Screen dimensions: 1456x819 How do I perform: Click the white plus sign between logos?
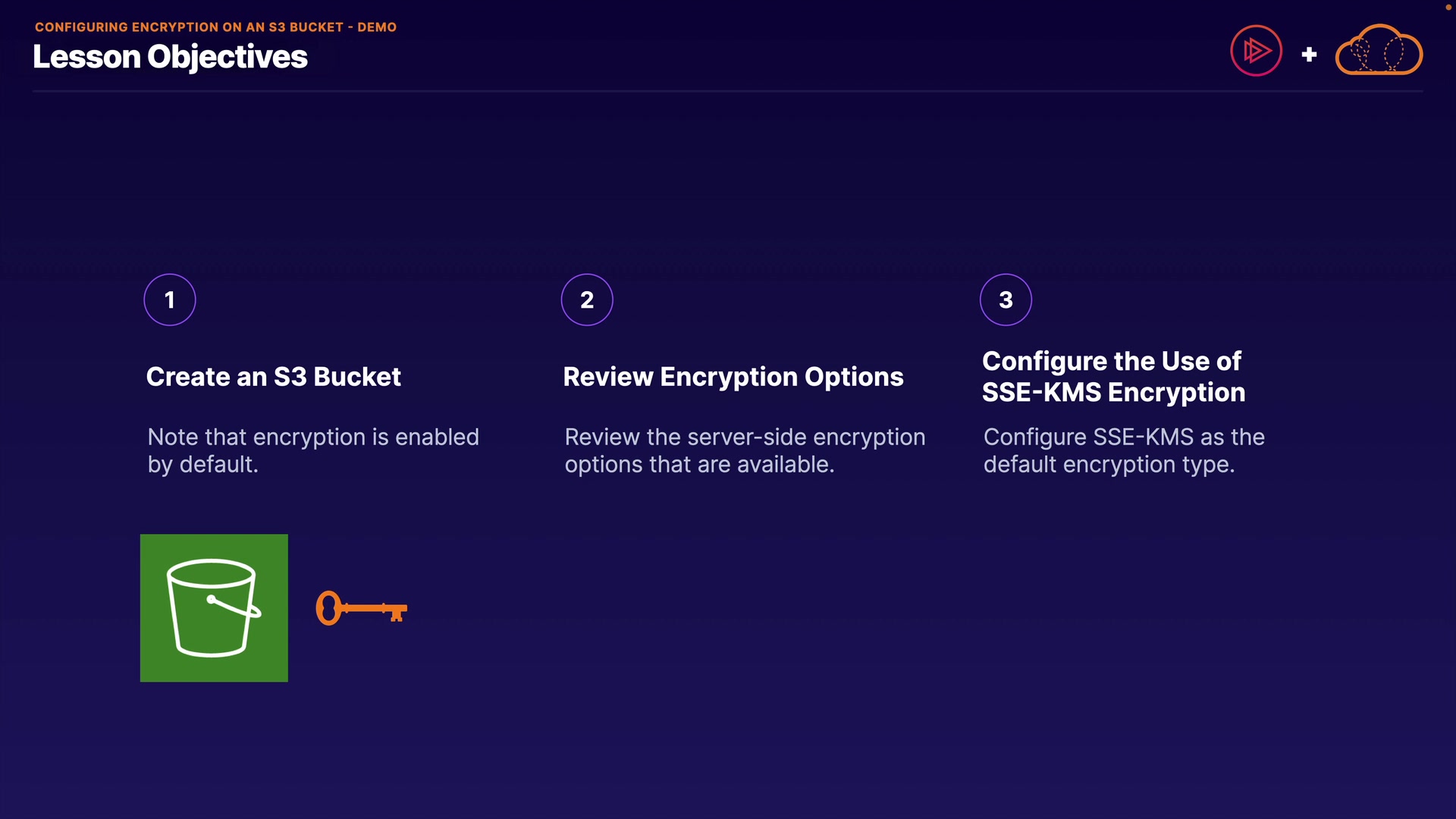1309,55
